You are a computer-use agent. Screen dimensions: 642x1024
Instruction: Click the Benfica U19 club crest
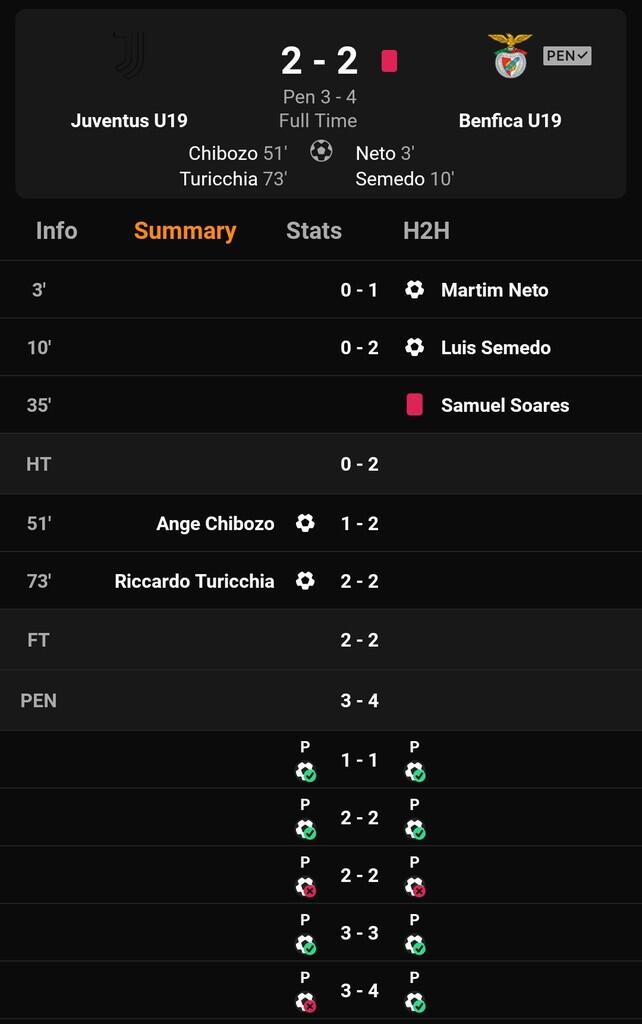tap(511, 55)
